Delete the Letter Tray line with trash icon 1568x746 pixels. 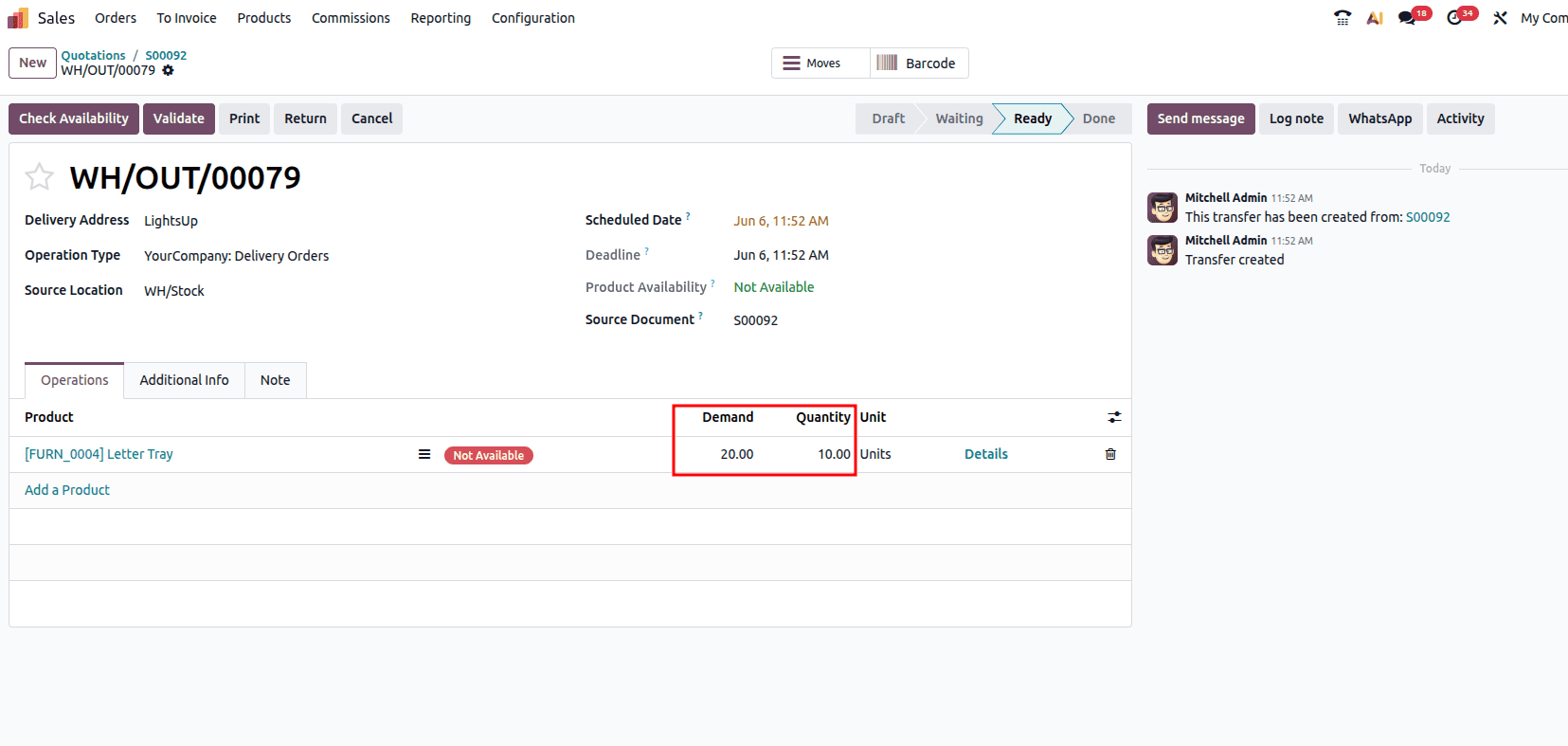click(1110, 454)
